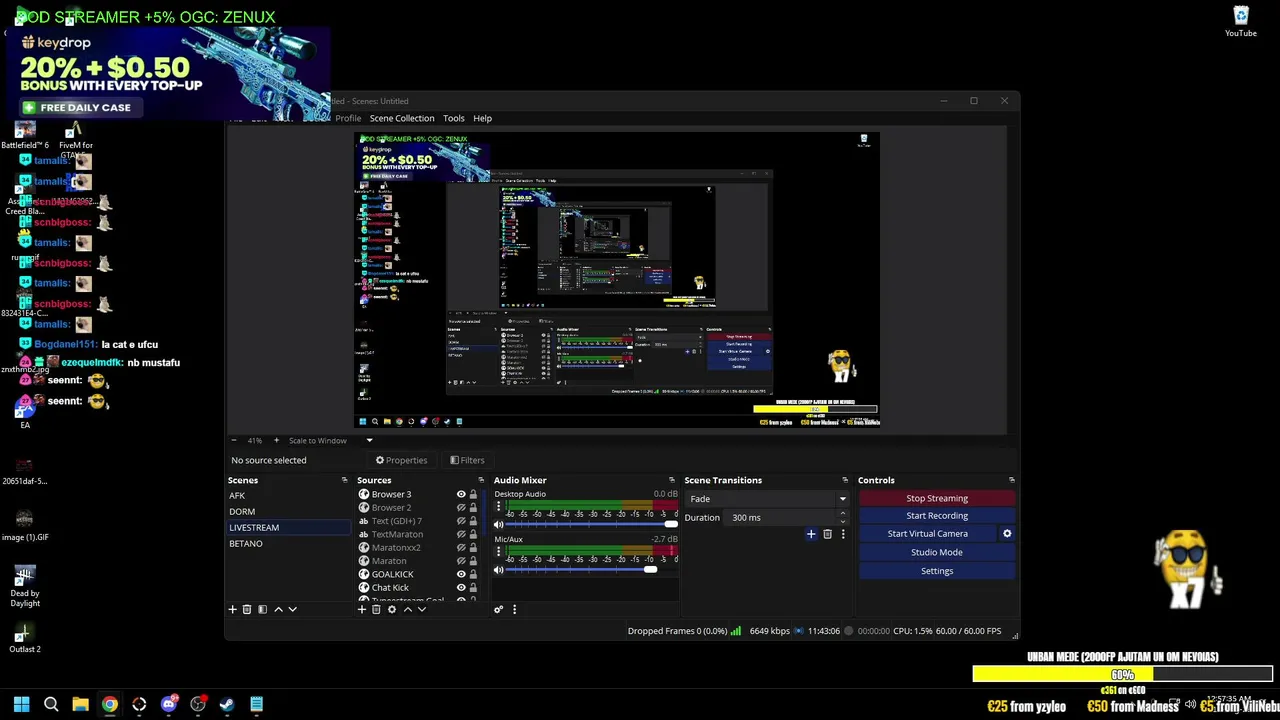Image resolution: width=1280 pixels, height=720 pixels.
Task: Open the Fade transition dropdown
Action: coord(767,499)
